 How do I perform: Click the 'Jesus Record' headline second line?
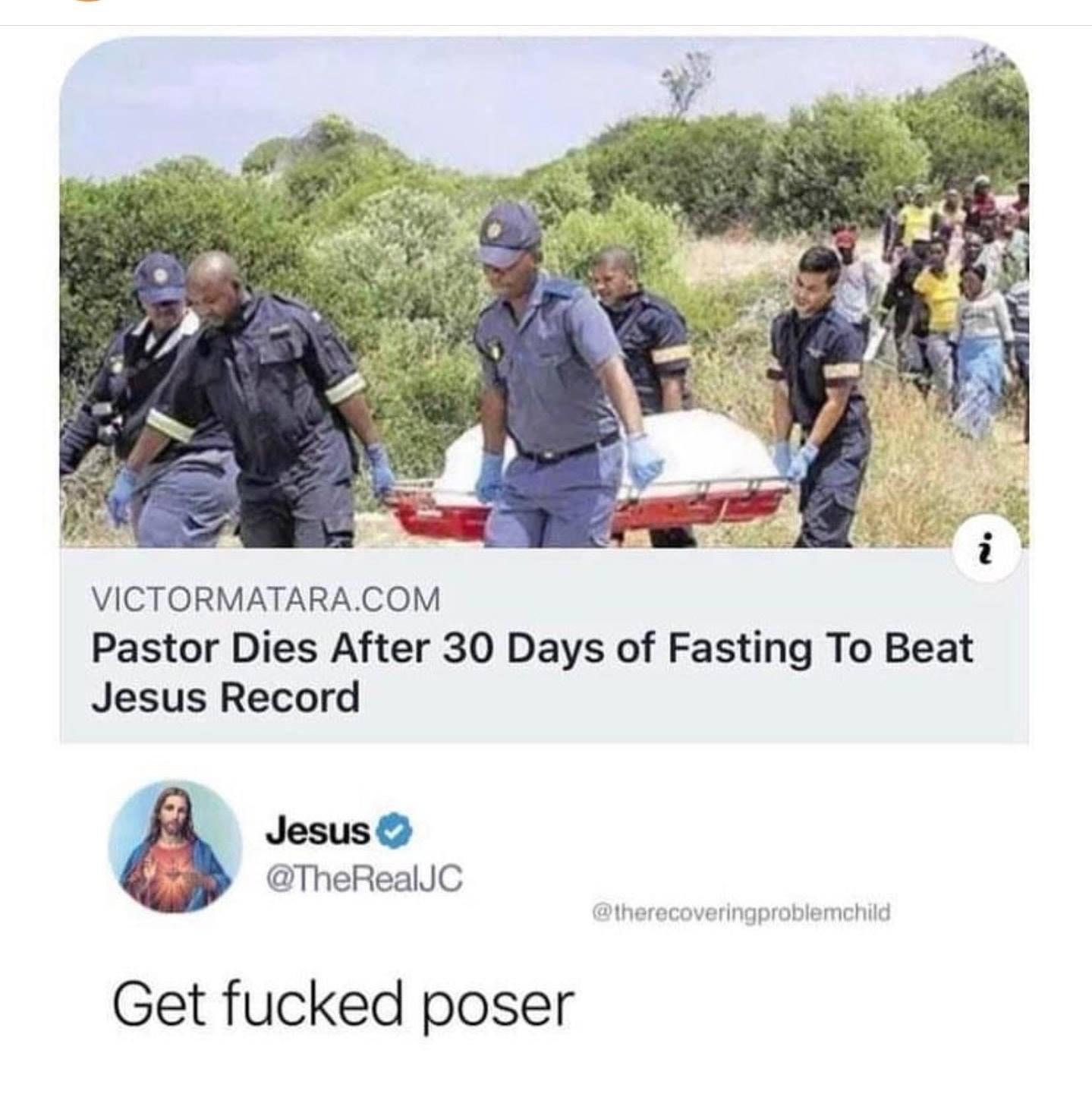pyautogui.click(x=225, y=697)
